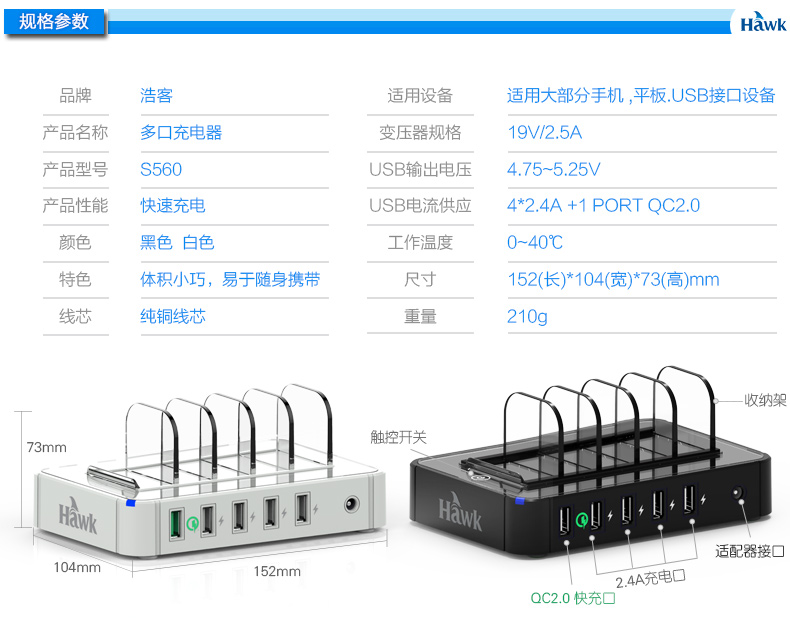The height and width of the screenshot is (626, 790).
Task: Click the 适配器接口 label
Action: (x=750, y=551)
